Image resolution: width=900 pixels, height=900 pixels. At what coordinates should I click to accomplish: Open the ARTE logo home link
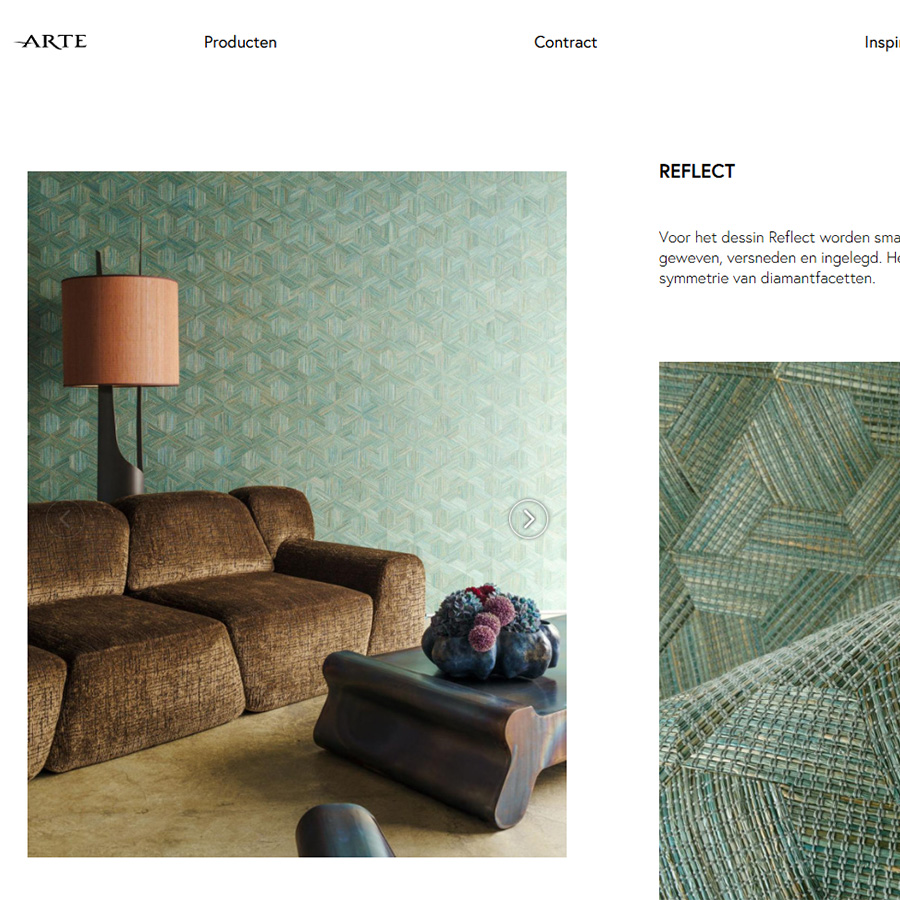click(51, 42)
